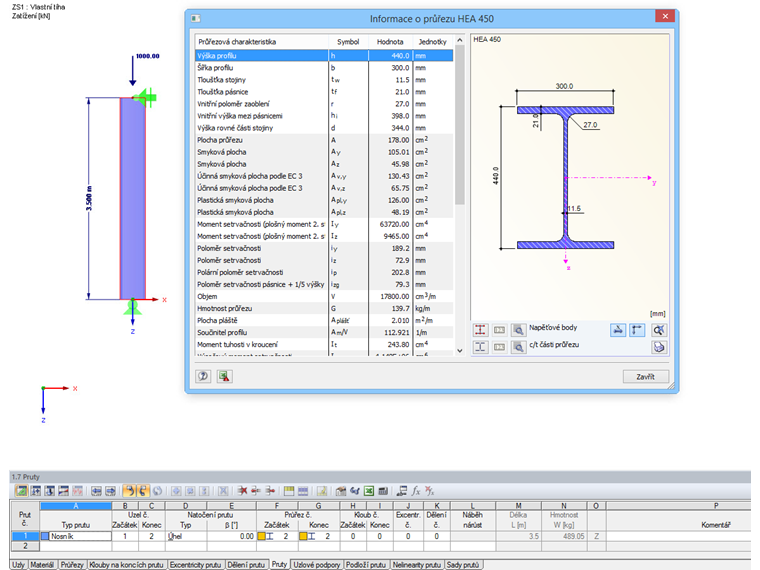Print the cross-section graphic
The width and height of the screenshot is (760, 570).
pos(659,347)
